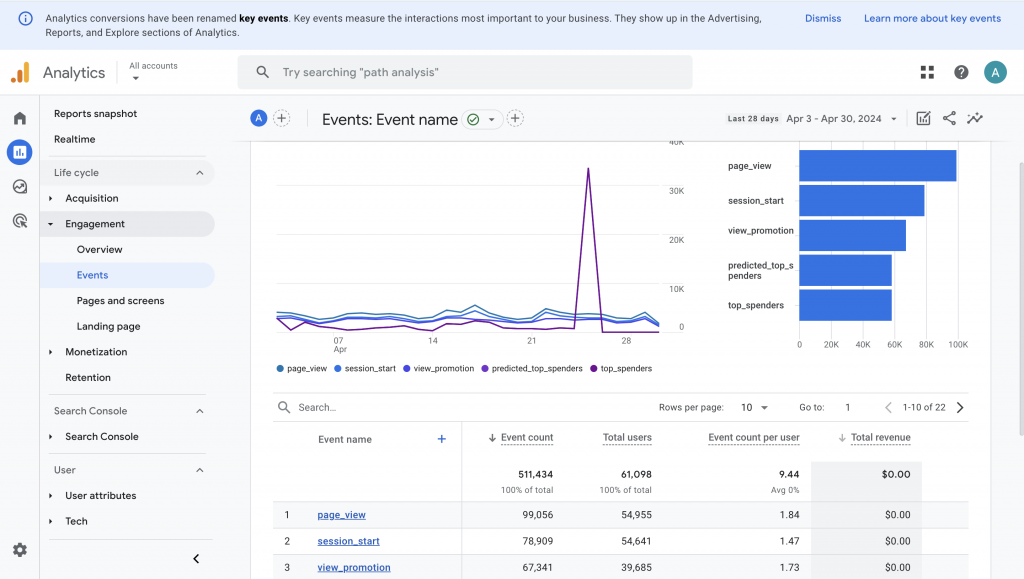Open the page_view event link
This screenshot has width=1024, height=579.
(x=341, y=515)
